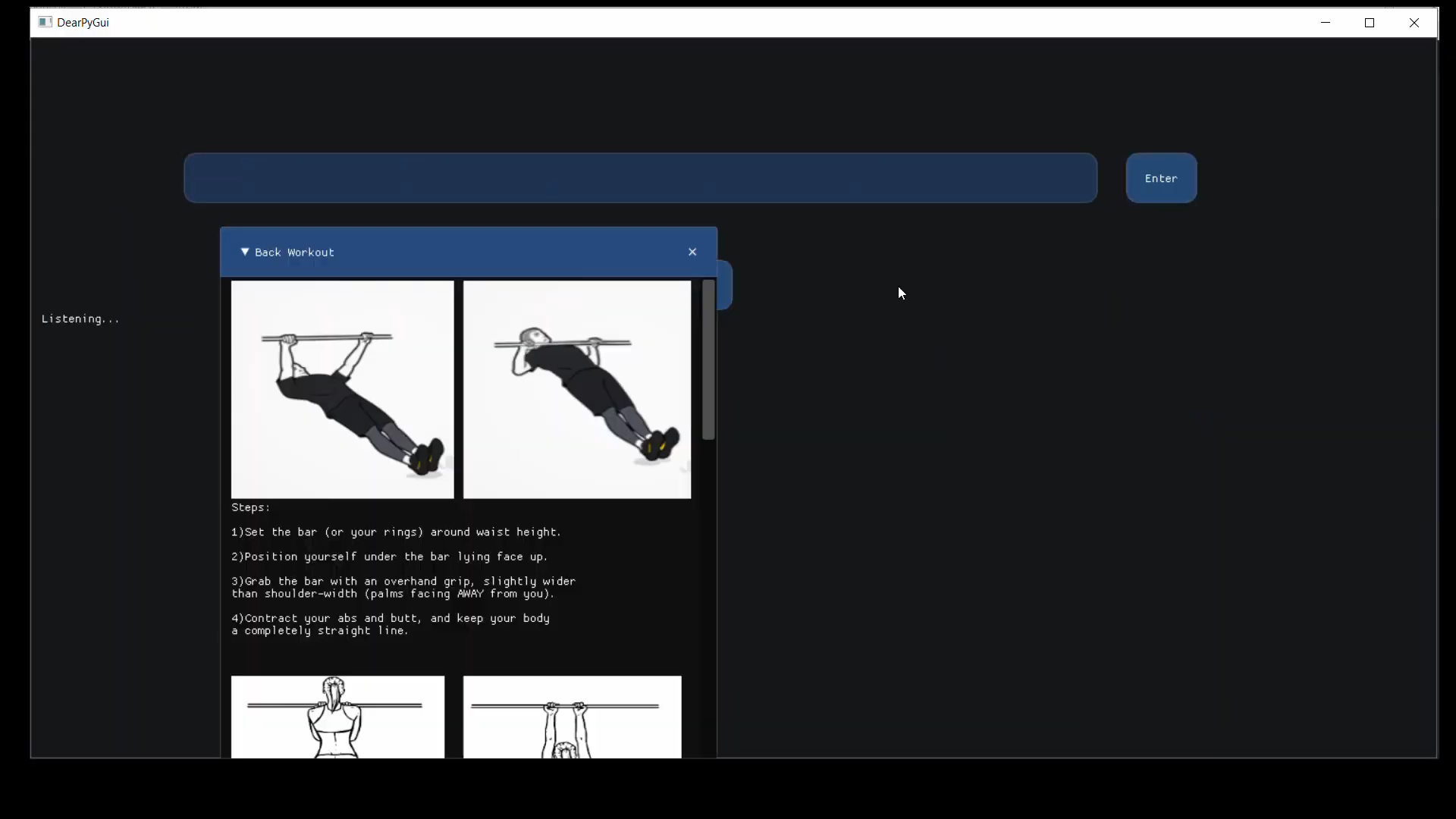
Task: Click the blue button hidden behind workout panel
Action: pos(725,285)
